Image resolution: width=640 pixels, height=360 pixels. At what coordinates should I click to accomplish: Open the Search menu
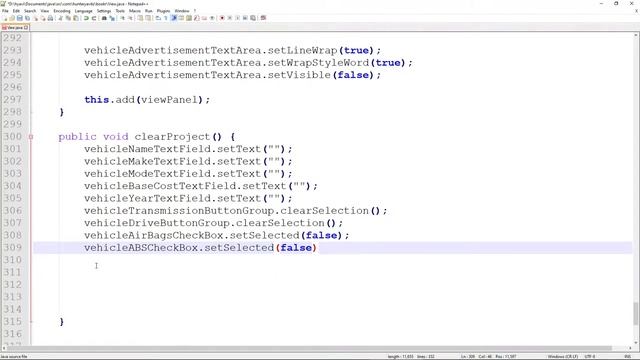point(30,11)
